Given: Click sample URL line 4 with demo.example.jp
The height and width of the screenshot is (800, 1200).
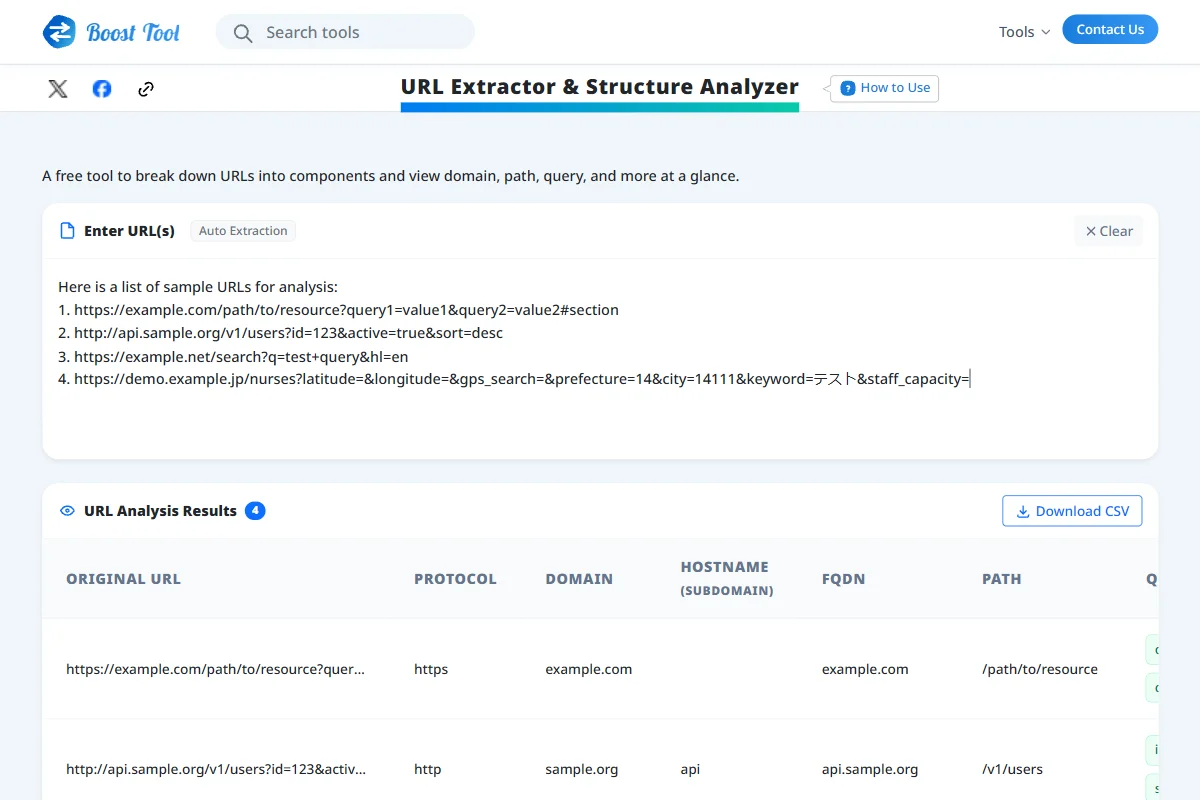Looking at the screenshot, I should coord(514,379).
